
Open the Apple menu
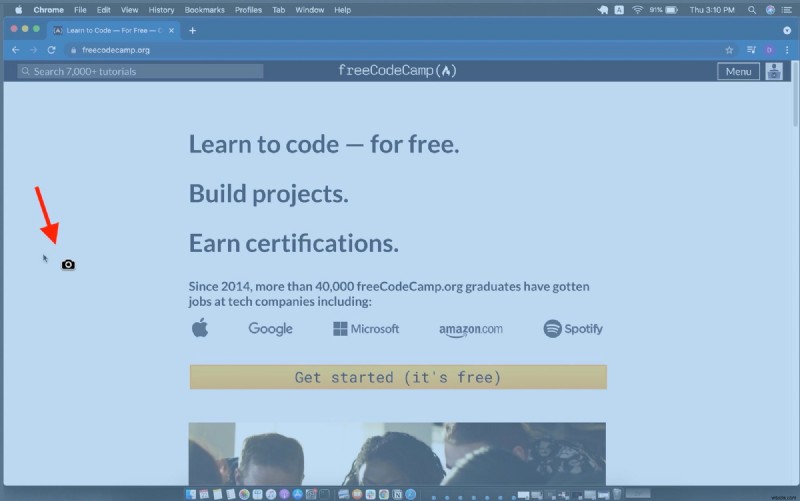tap(18, 10)
